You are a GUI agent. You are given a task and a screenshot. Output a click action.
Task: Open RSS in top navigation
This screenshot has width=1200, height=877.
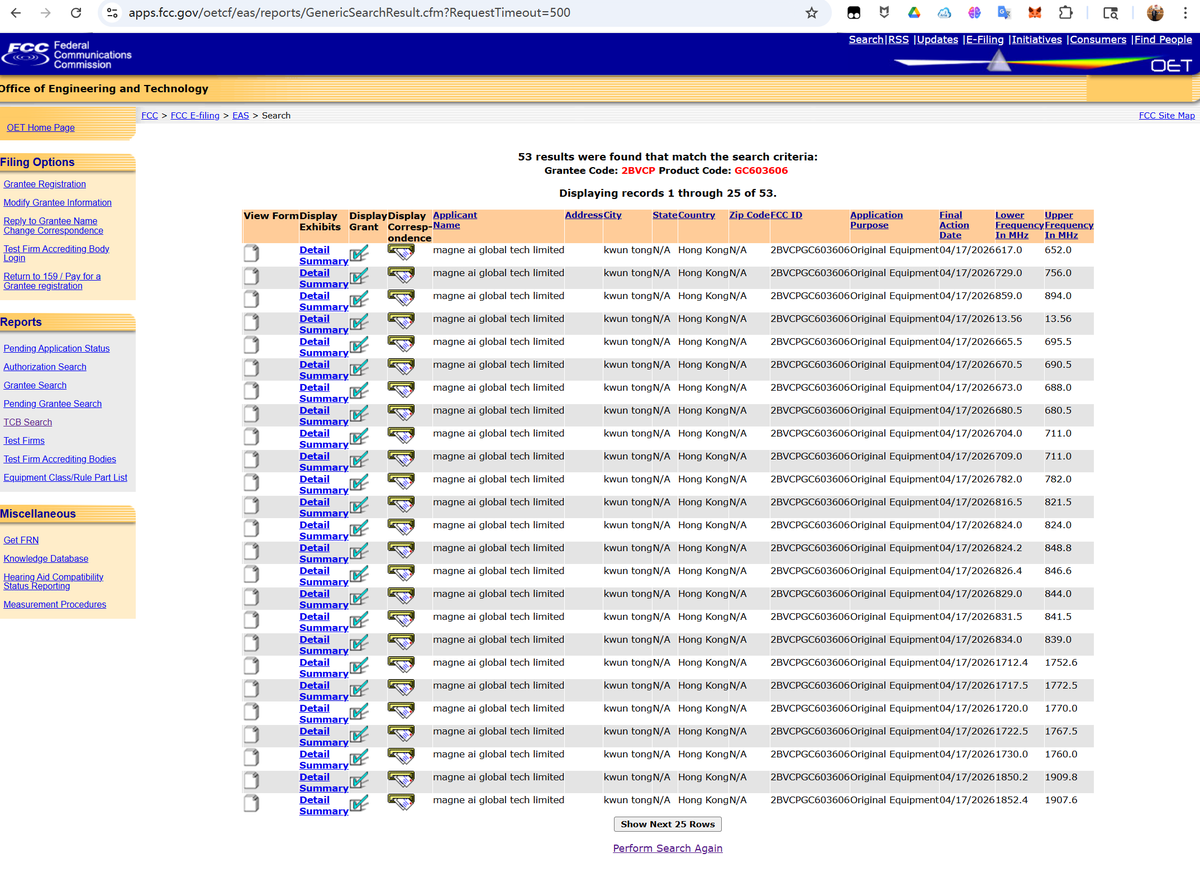(899, 39)
